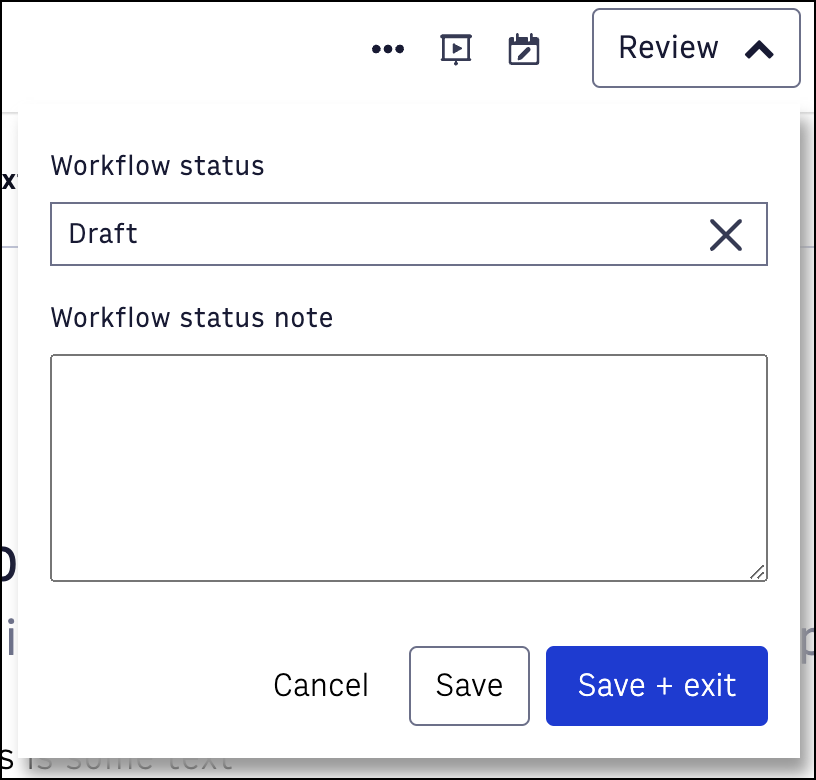Grab the textarea resize handle
The image size is (816, 780).
[x=758, y=572]
